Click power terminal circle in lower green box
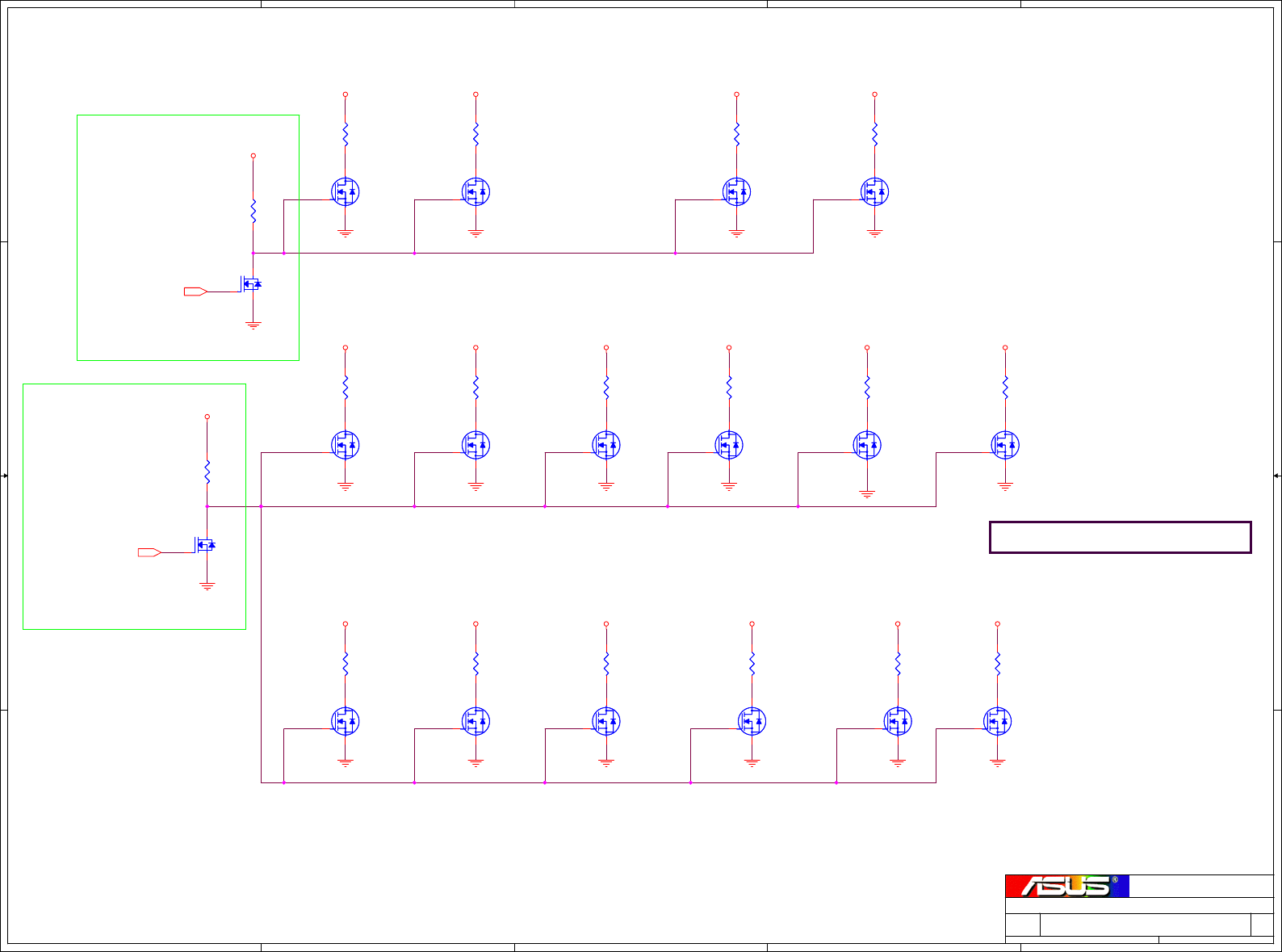 click(207, 417)
